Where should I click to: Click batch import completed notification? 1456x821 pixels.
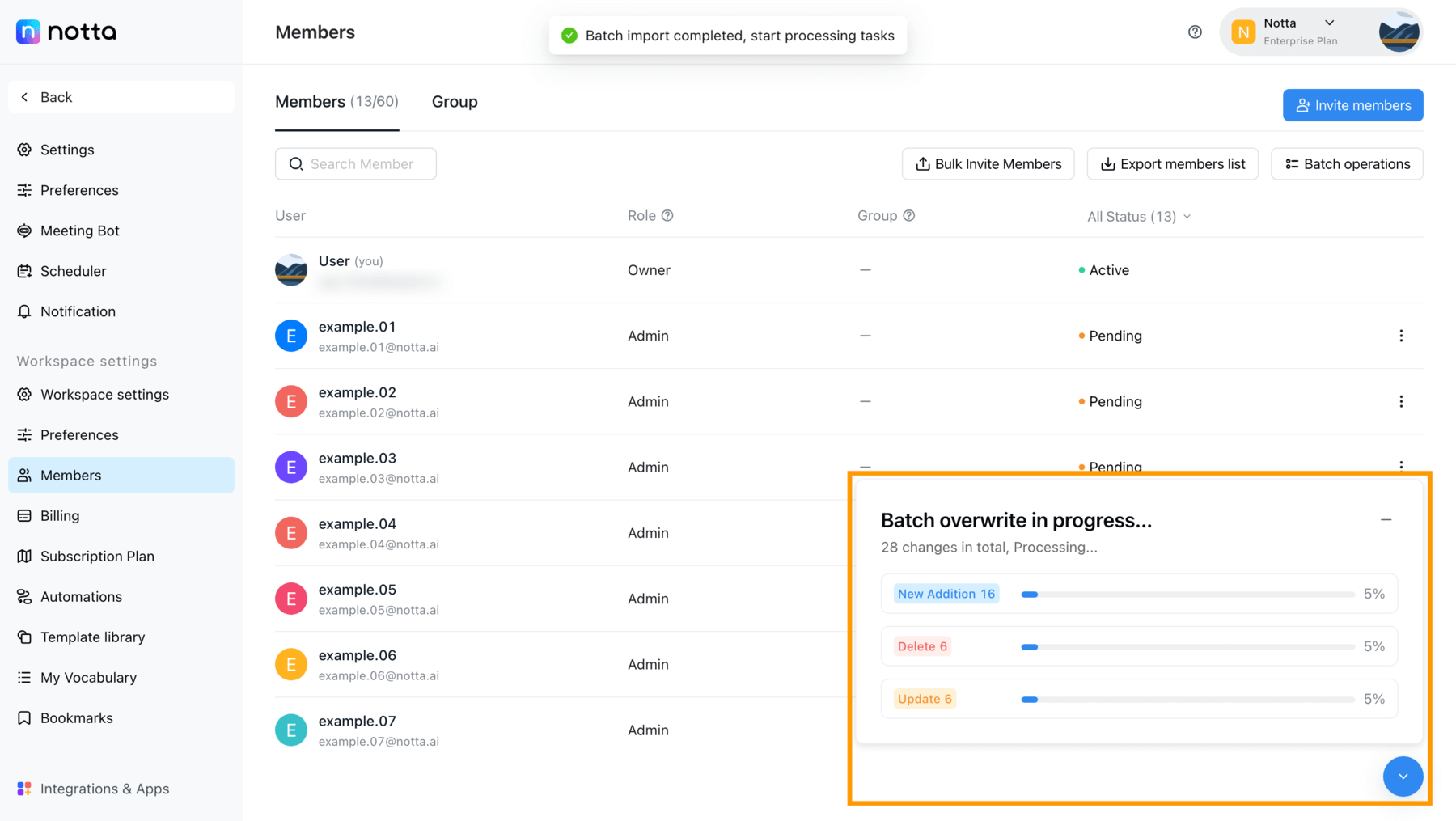pos(728,36)
